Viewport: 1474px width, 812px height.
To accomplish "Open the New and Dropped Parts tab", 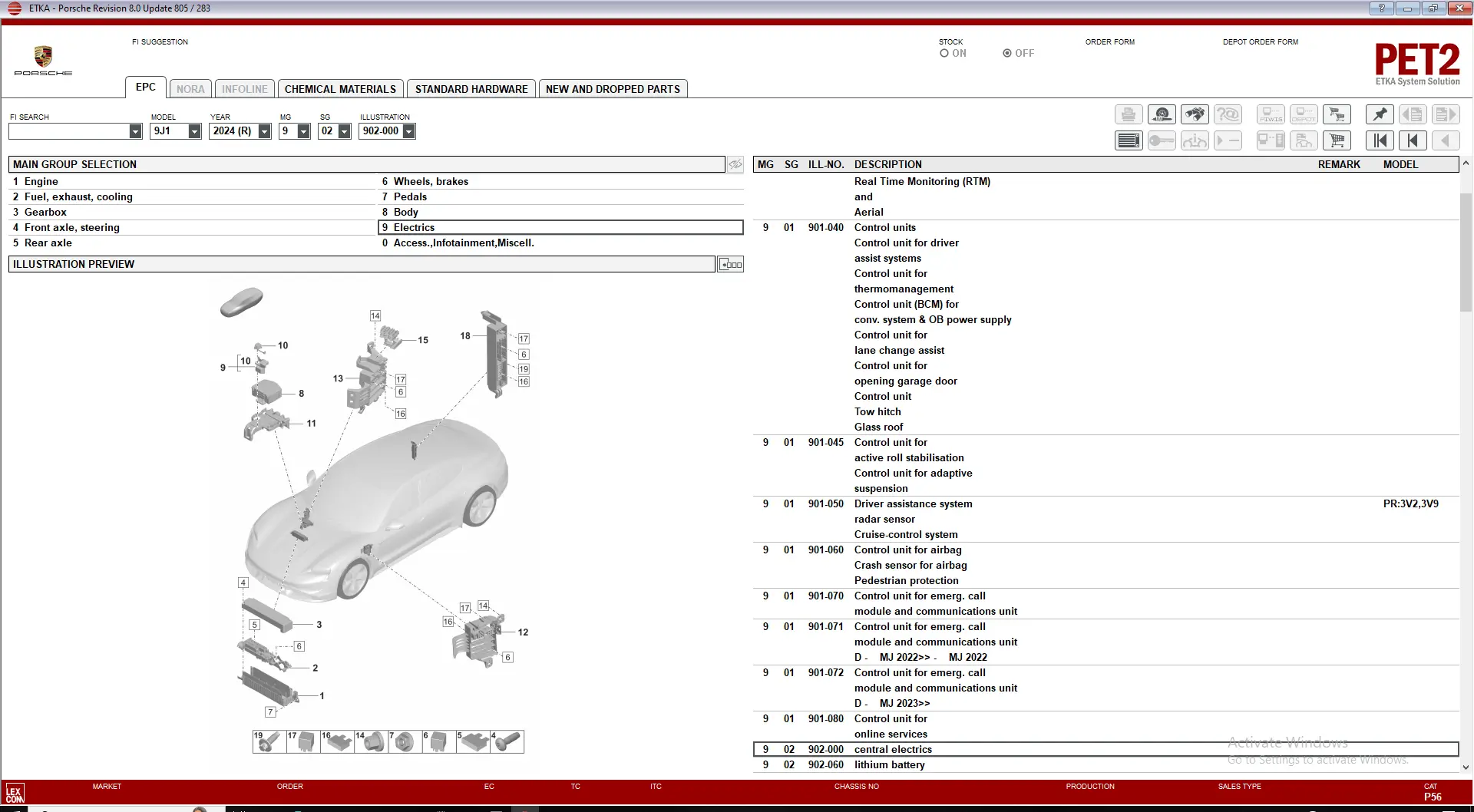I will pyautogui.click(x=613, y=89).
